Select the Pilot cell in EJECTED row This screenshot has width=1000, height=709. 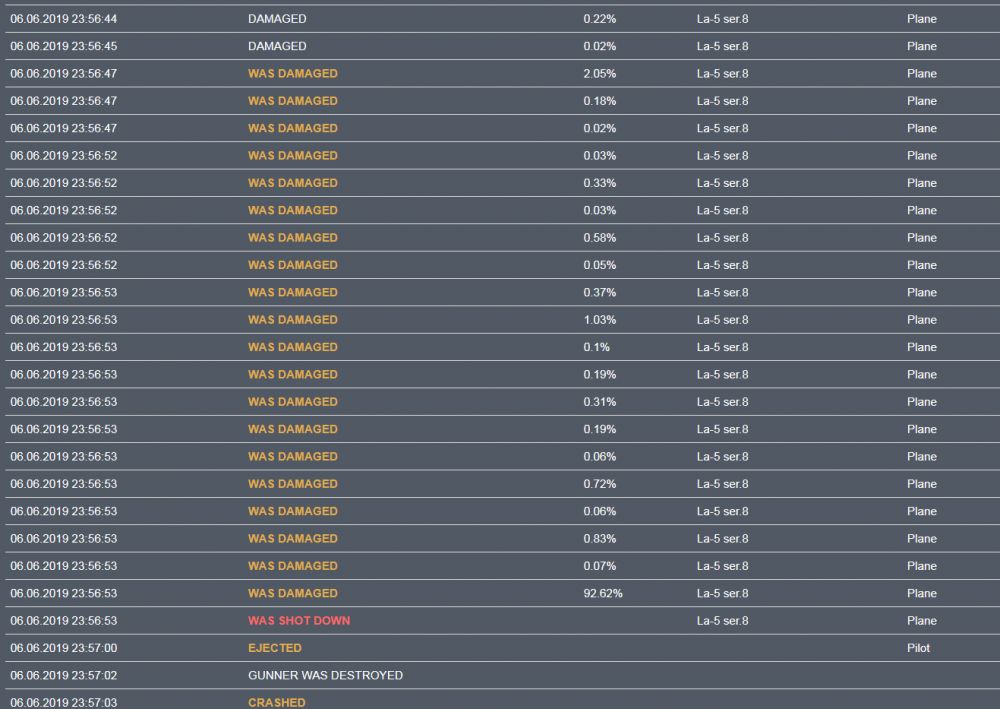[x=918, y=648]
